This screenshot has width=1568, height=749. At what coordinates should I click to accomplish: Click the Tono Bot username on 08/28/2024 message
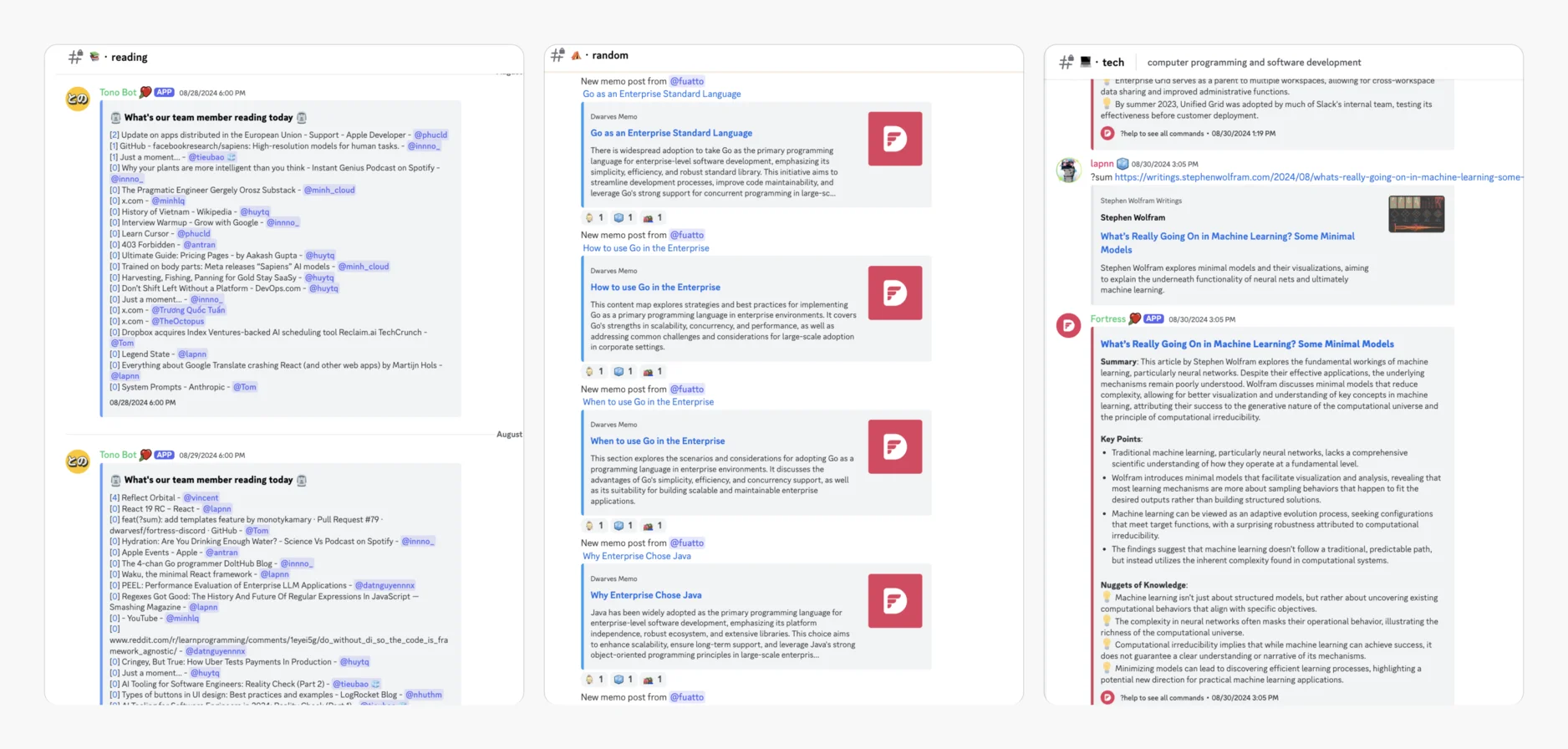coord(118,92)
